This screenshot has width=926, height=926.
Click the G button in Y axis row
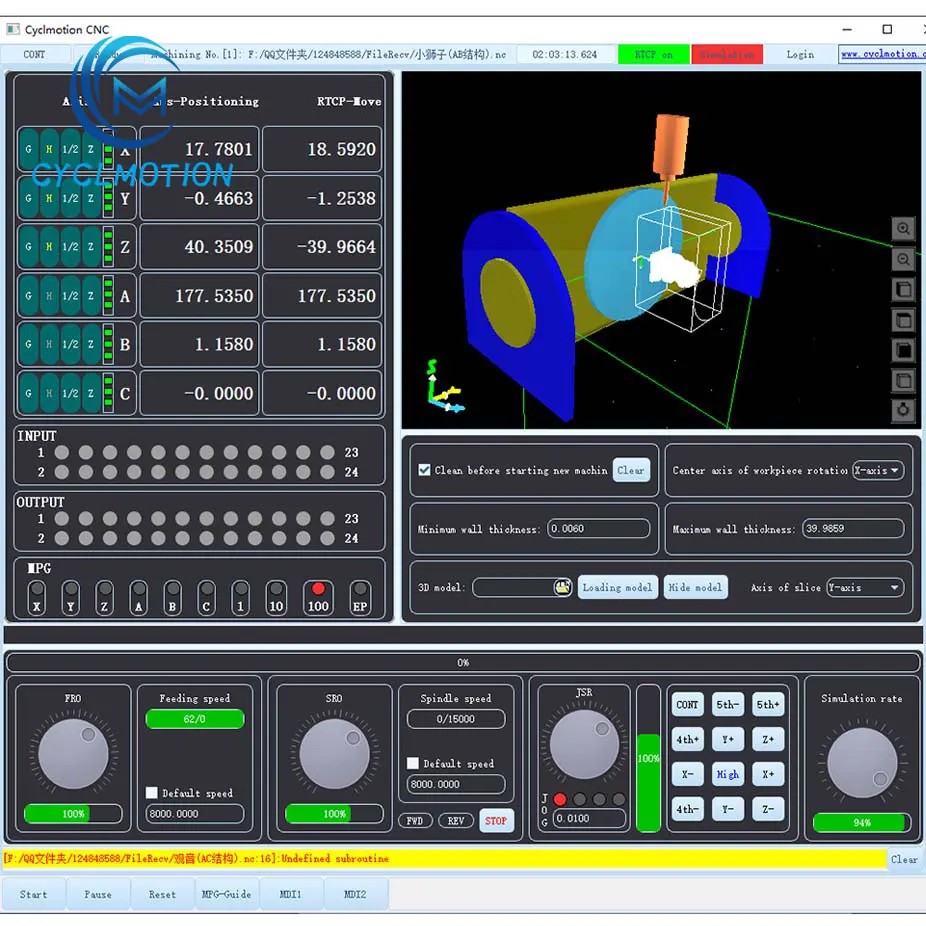click(28, 198)
